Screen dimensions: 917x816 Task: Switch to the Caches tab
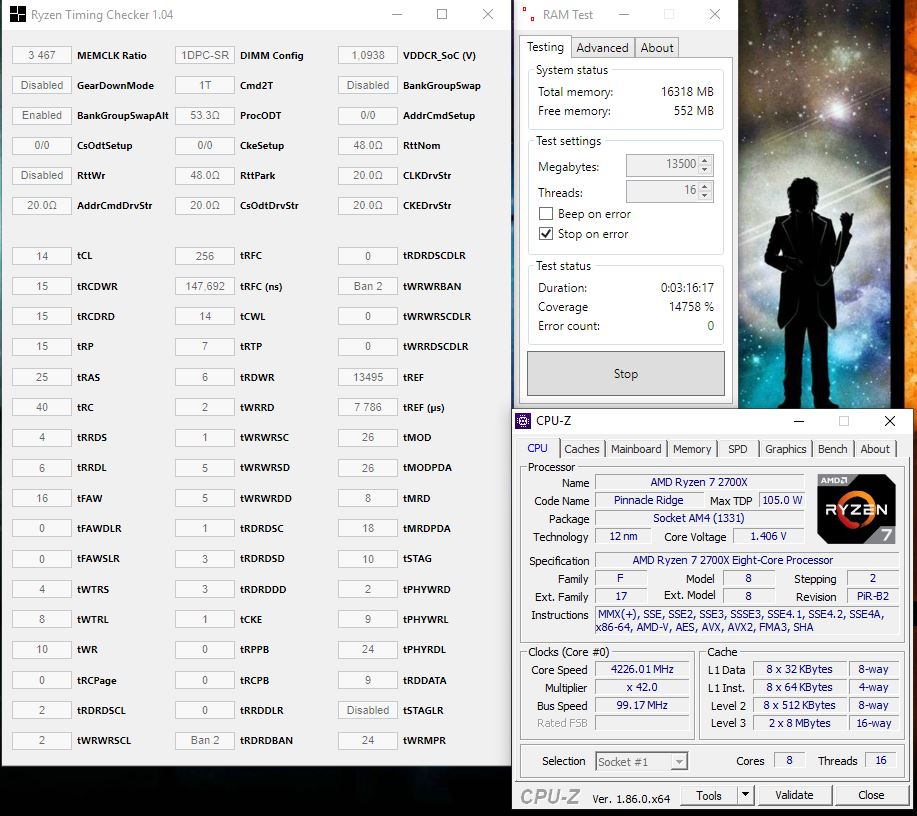[x=581, y=449]
